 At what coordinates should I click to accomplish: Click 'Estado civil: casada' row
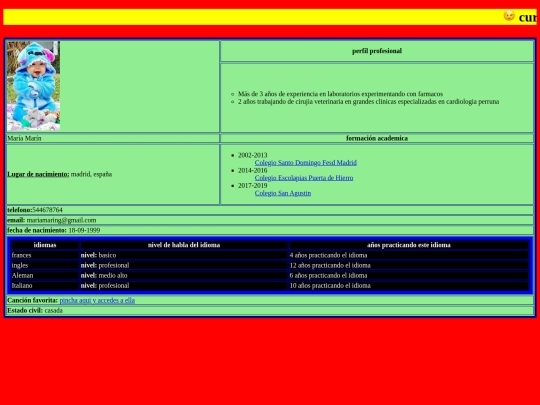(x=270, y=310)
